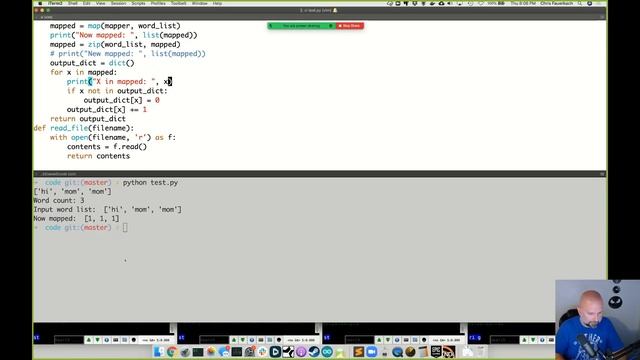Open the Finder icon in the dock
The image size is (640, 360).
(158, 351)
